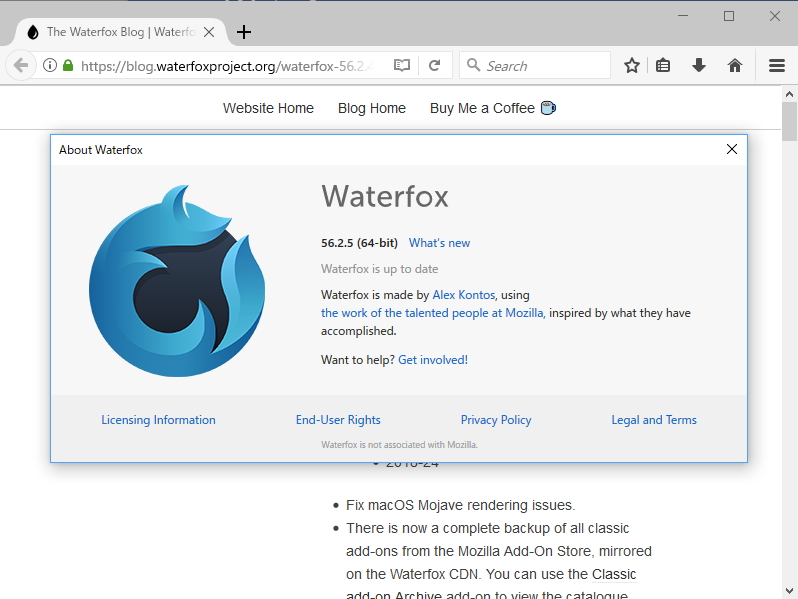Open the Downloads arrow icon

(x=699, y=65)
